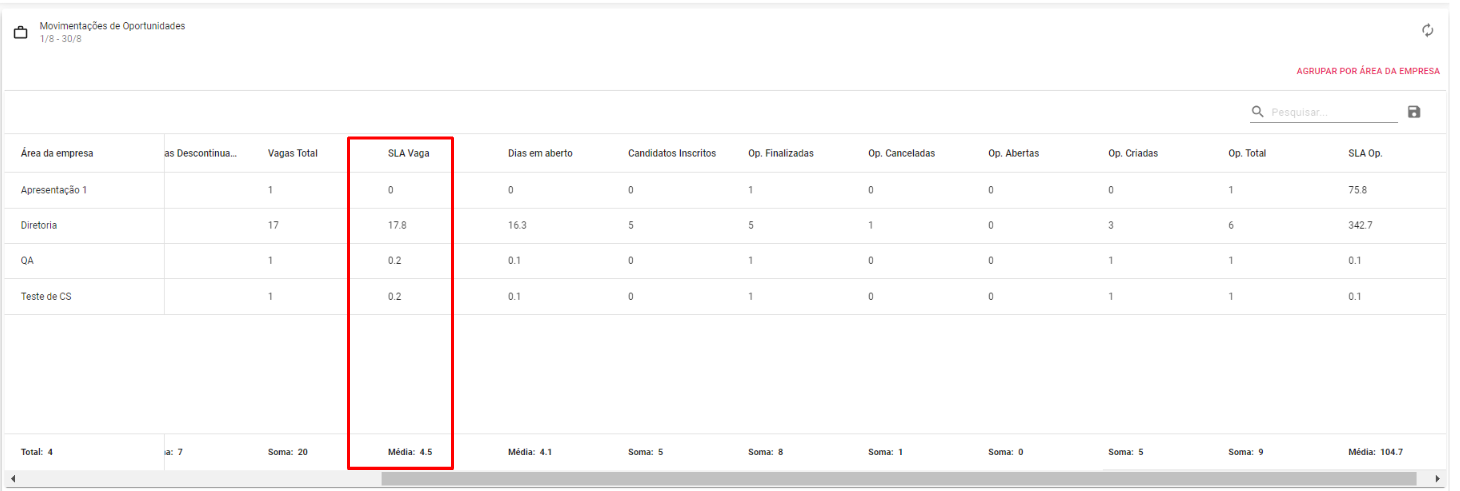Sort by Área da empresa column header
Screen dimensions: 1460x491
pyautogui.click(x=57, y=153)
